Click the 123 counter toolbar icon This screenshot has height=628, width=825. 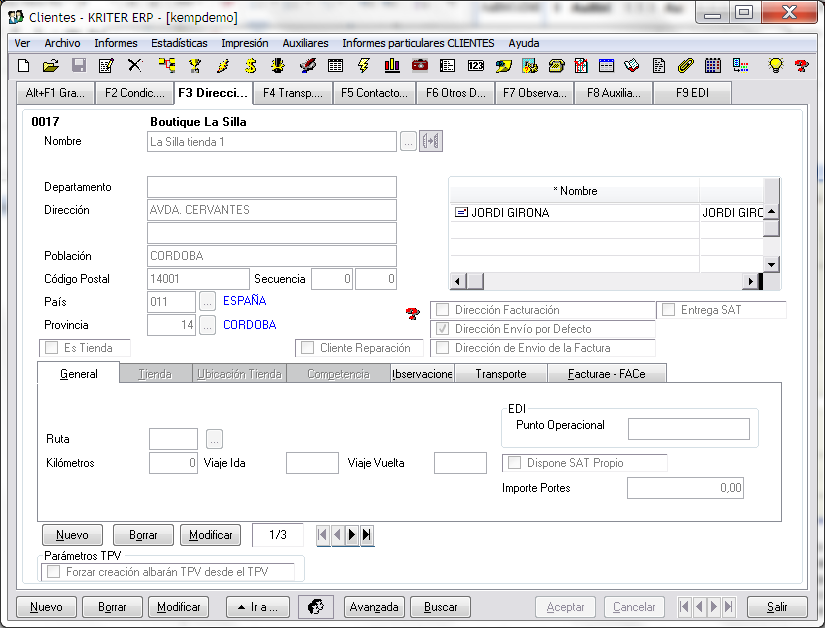pos(476,66)
